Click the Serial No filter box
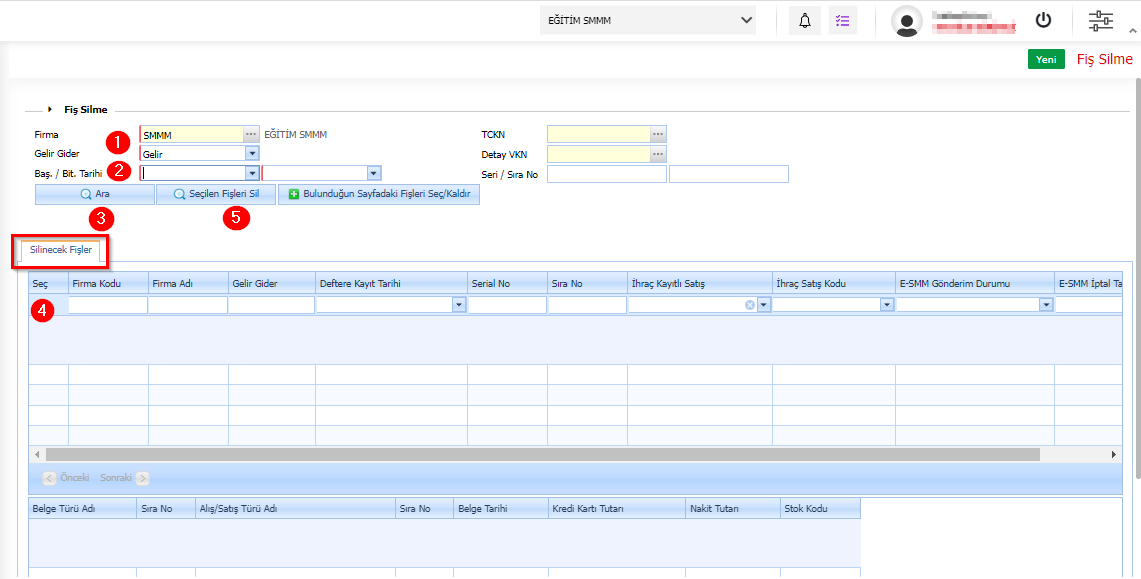This screenshot has width=1141, height=579. (x=507, y=306)
